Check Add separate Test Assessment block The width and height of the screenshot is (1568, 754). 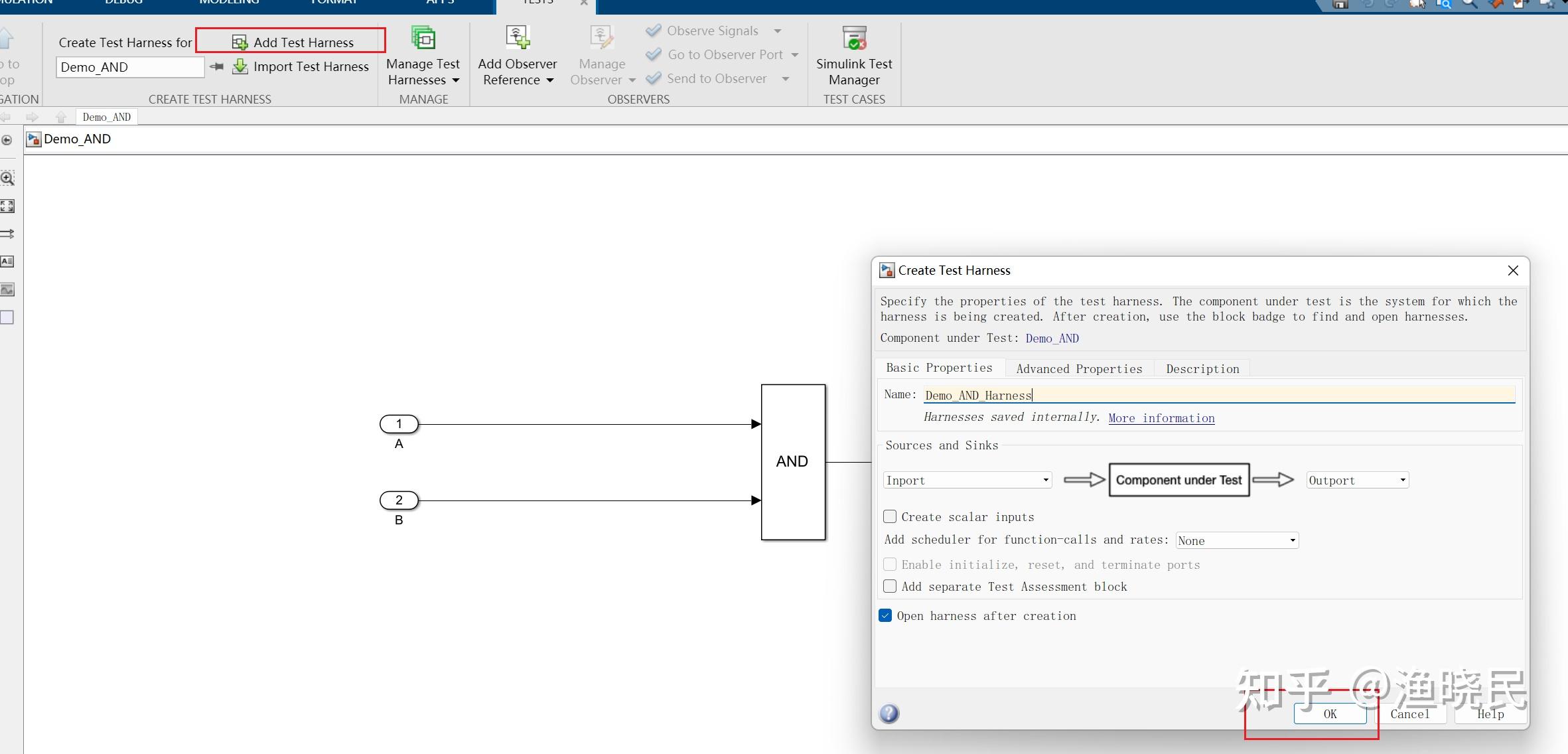tap(890, 586)
